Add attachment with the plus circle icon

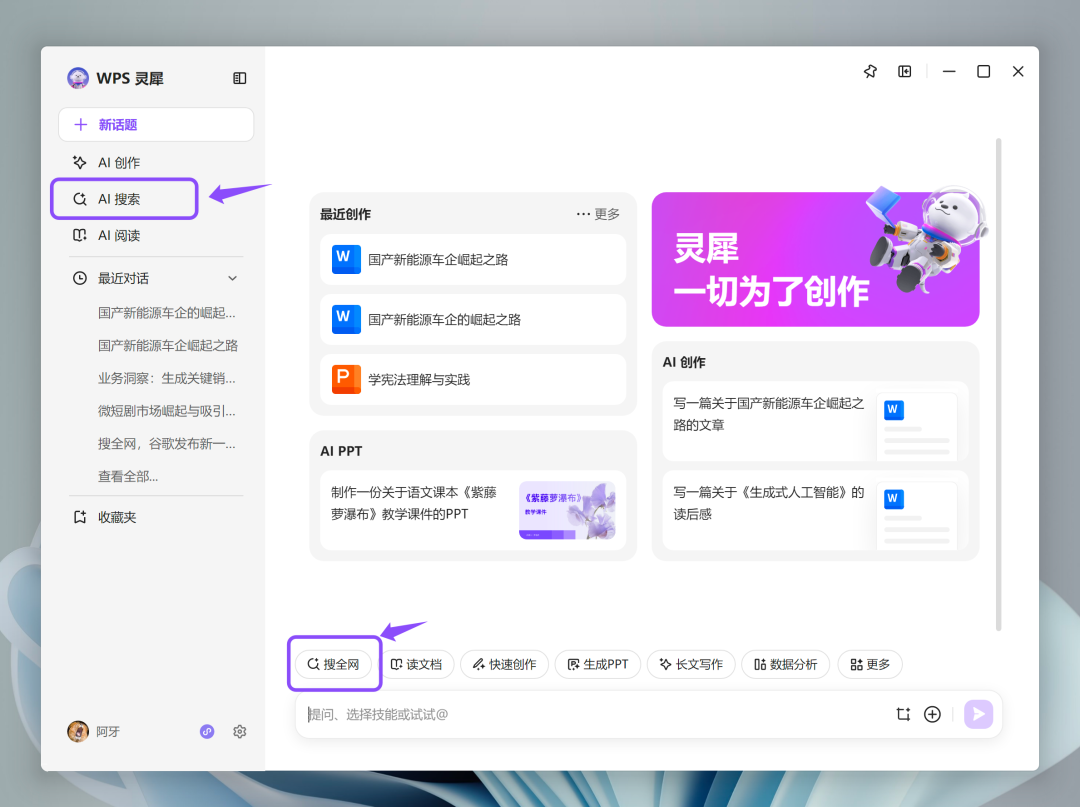932,714
